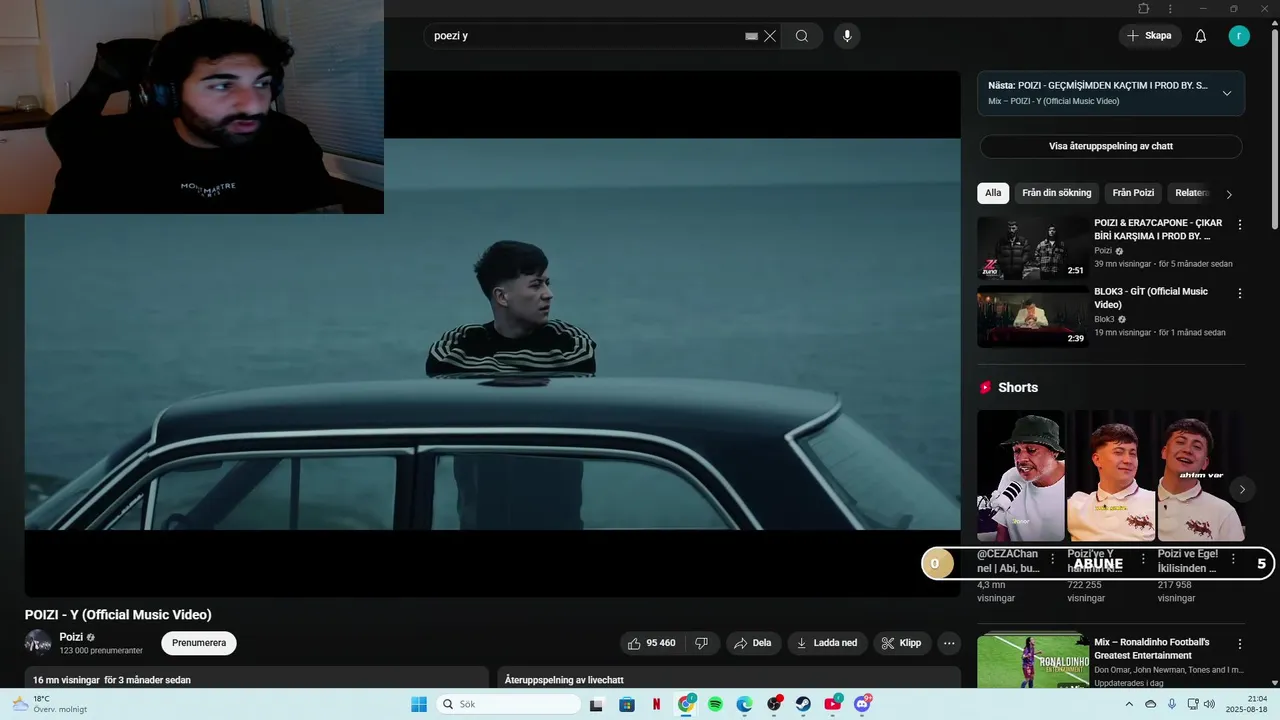Select the Från din sökning chip
The height and width of the screenshot is (720, 1280).
[1057, 193]
